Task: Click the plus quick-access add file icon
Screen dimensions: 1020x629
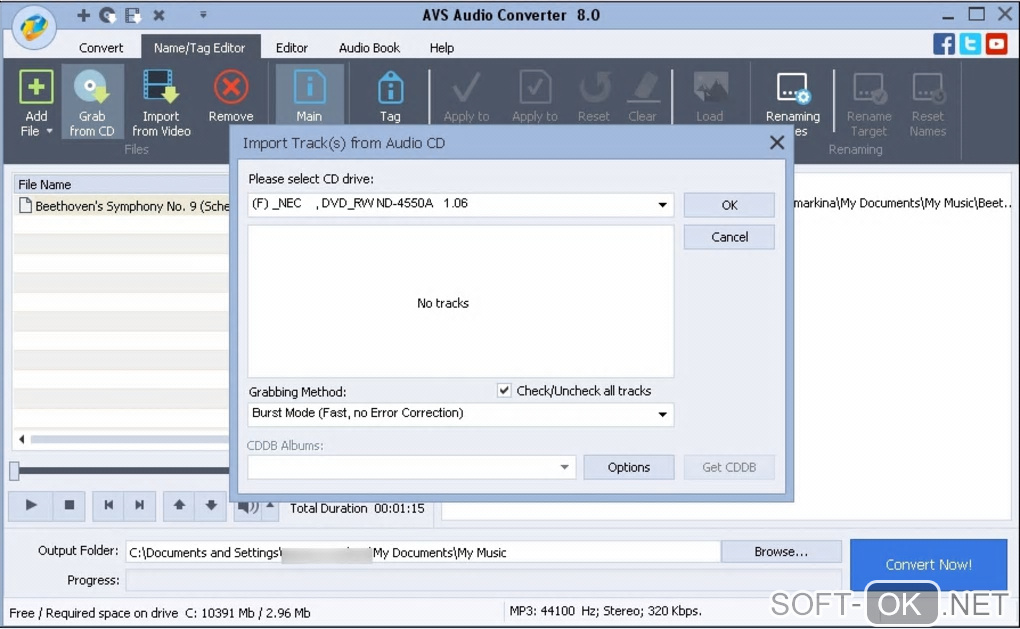Action: click(x=83, y=15)
